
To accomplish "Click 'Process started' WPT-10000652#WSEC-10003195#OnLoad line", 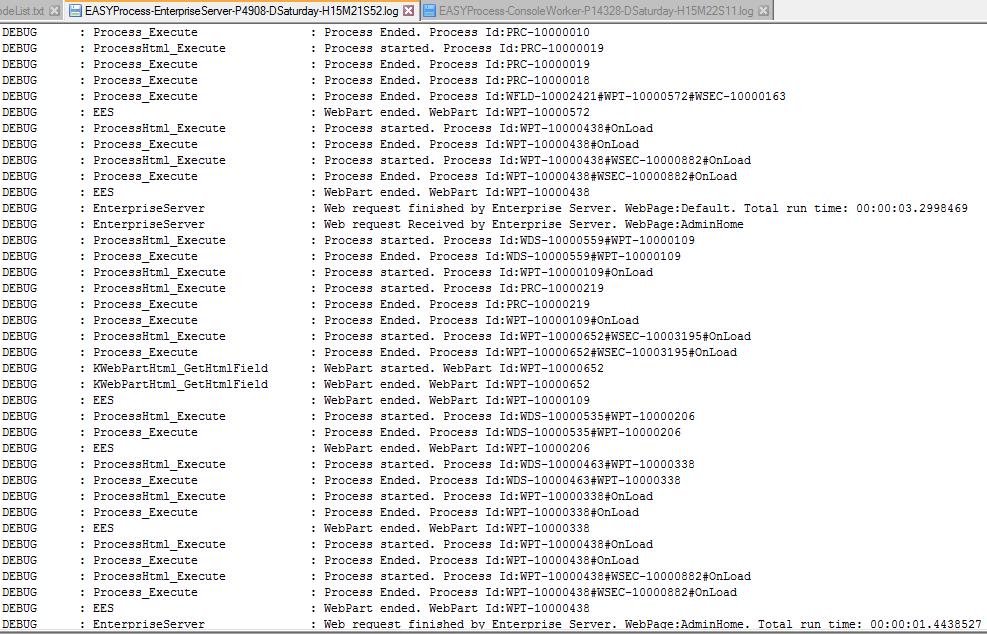I will coord(538,336).
